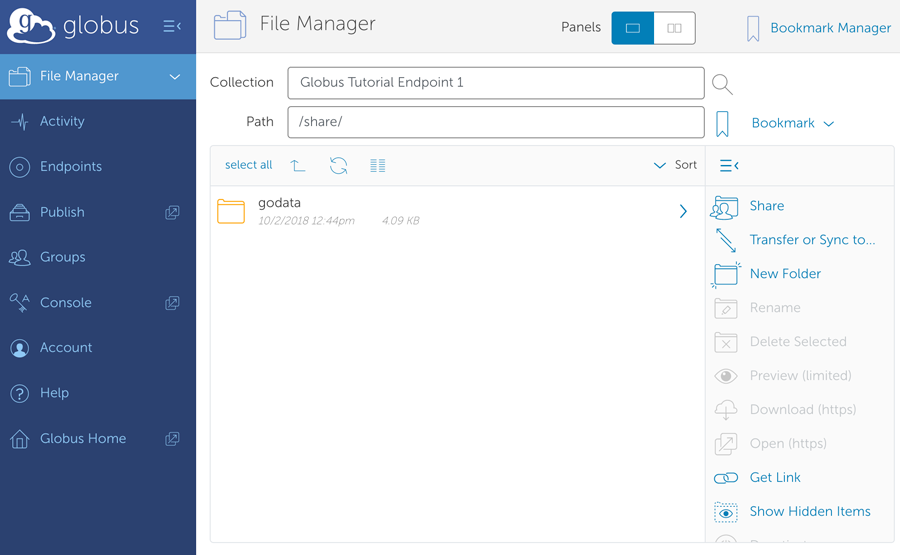The image size is (900, 555).
Task: Open the Account page
Action: pyautogui.click(x=66, y=347)
